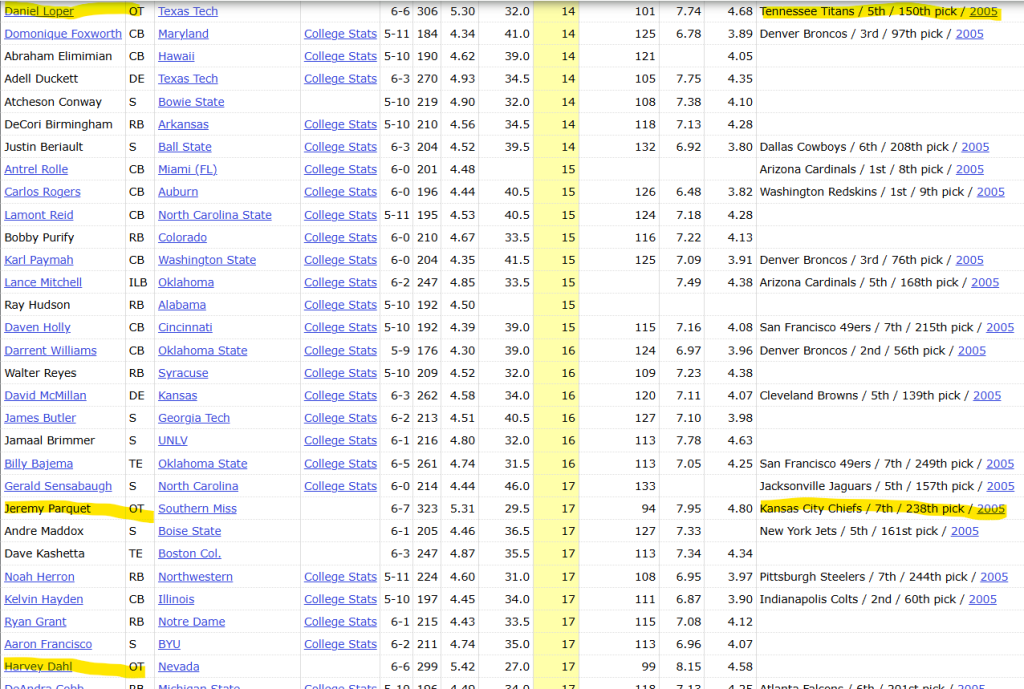1024x689 pixels.
Task: Open the 2005 link for Pittsburgh Steelers
Action: (994, 577)
